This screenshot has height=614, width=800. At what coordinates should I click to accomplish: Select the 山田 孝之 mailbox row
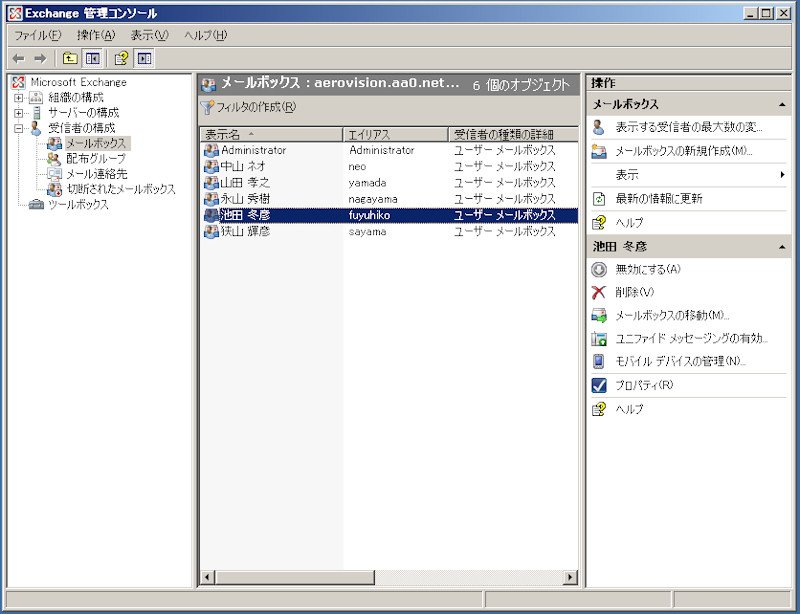point(389,183)
